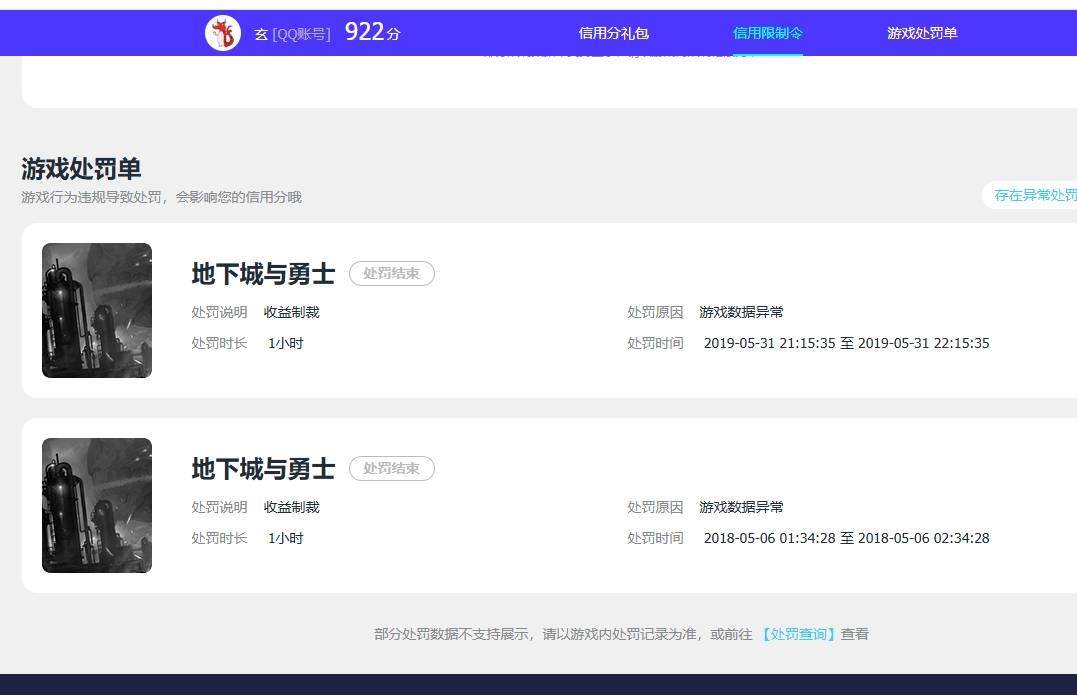Click penalty time 2018-05-06 01:34:28 至 2018-05-06 02:34:28
The image size is (1077, 695).
846,538
